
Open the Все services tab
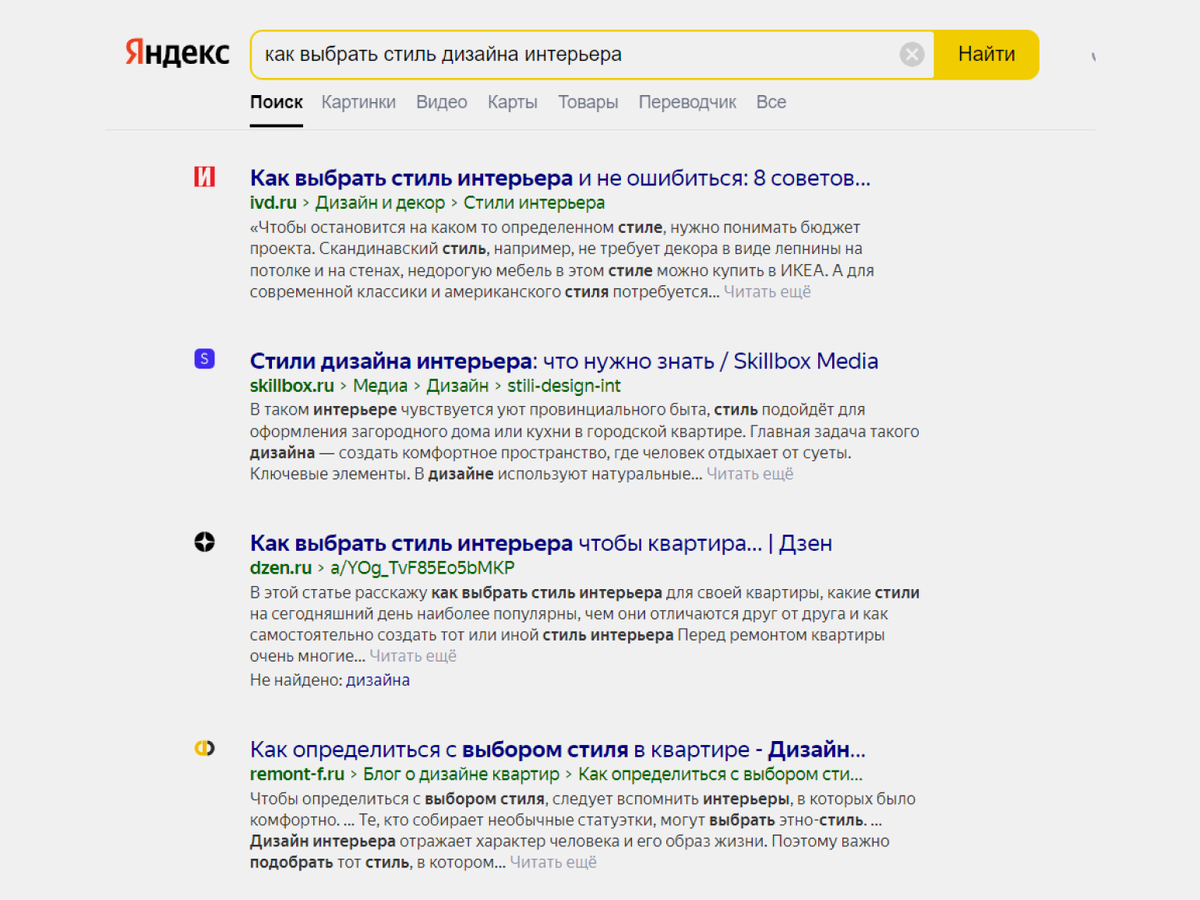point(771,102)
